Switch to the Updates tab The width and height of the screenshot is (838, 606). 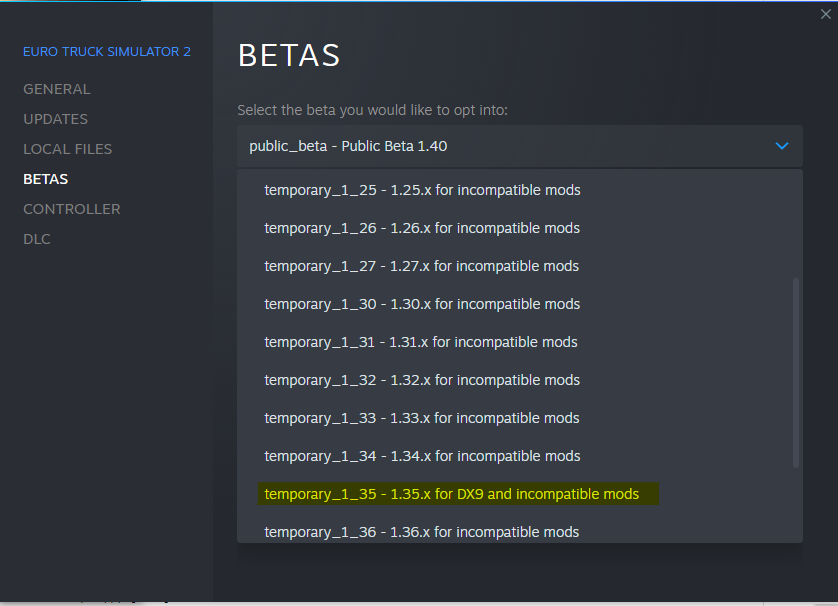coord(55,119)
